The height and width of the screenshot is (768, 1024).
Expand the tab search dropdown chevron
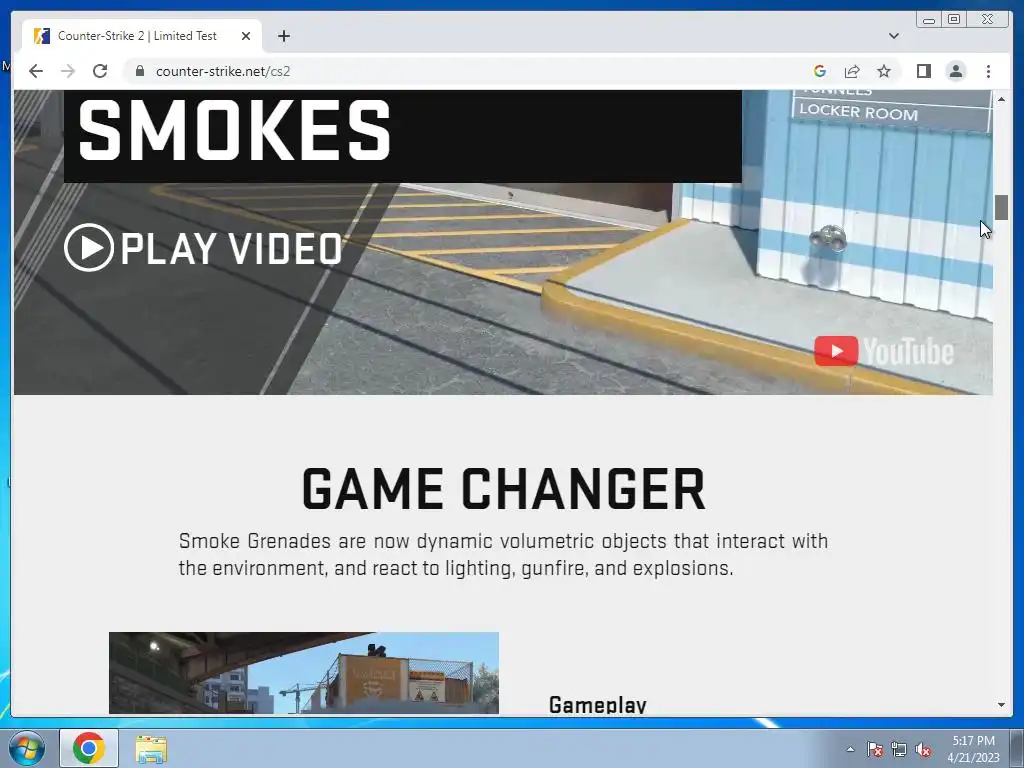(893, 36)
